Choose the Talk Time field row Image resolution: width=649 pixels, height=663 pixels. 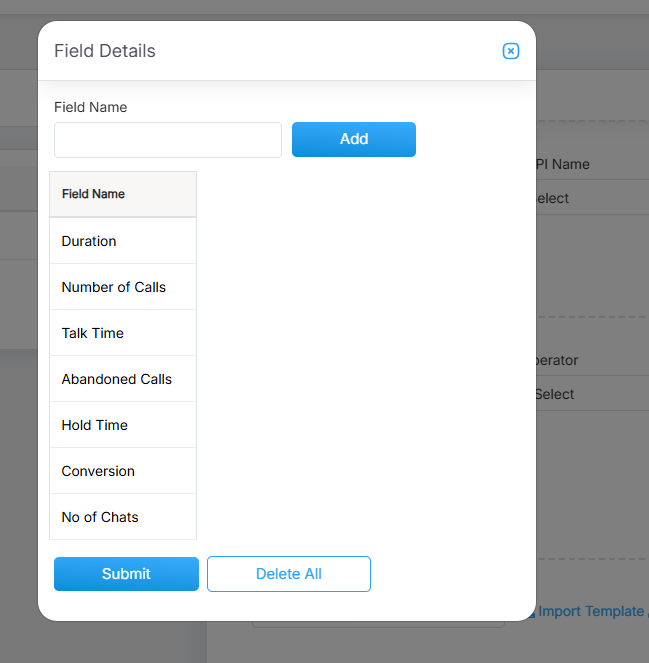tap(93, 333)
